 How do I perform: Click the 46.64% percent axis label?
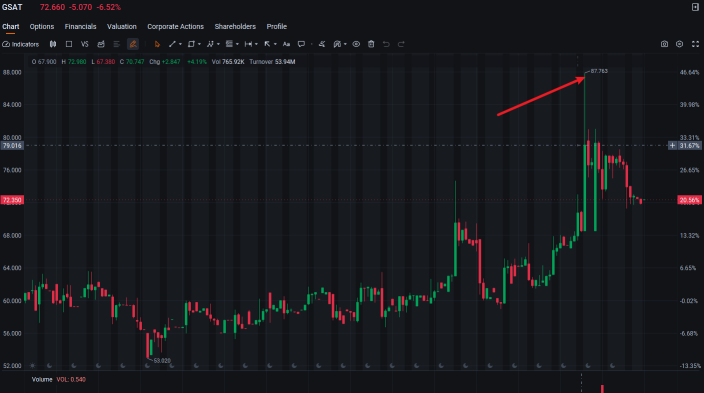pyautogui.click(x=690, y=72)
